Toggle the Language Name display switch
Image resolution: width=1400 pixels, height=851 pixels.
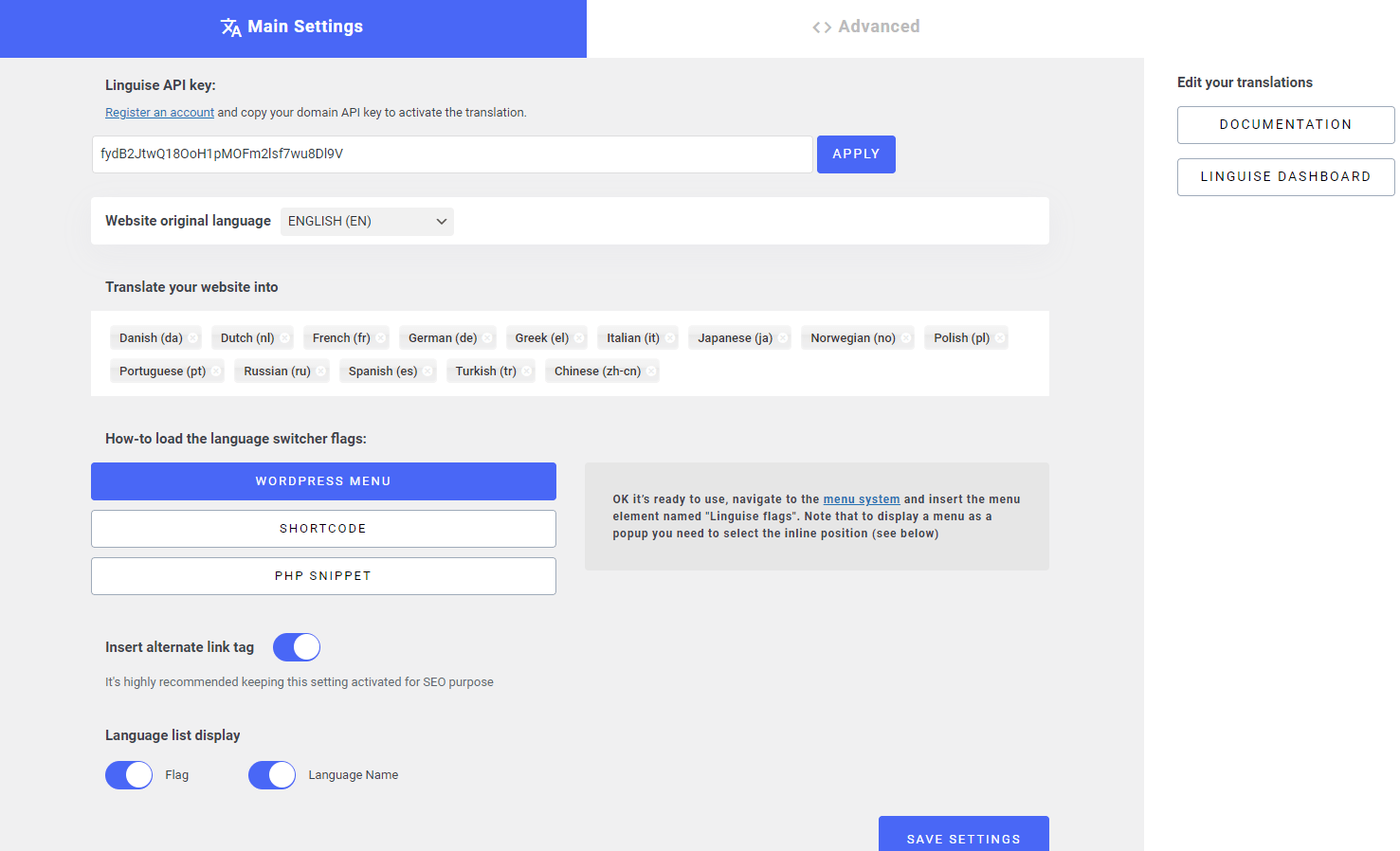pos(272,775)
